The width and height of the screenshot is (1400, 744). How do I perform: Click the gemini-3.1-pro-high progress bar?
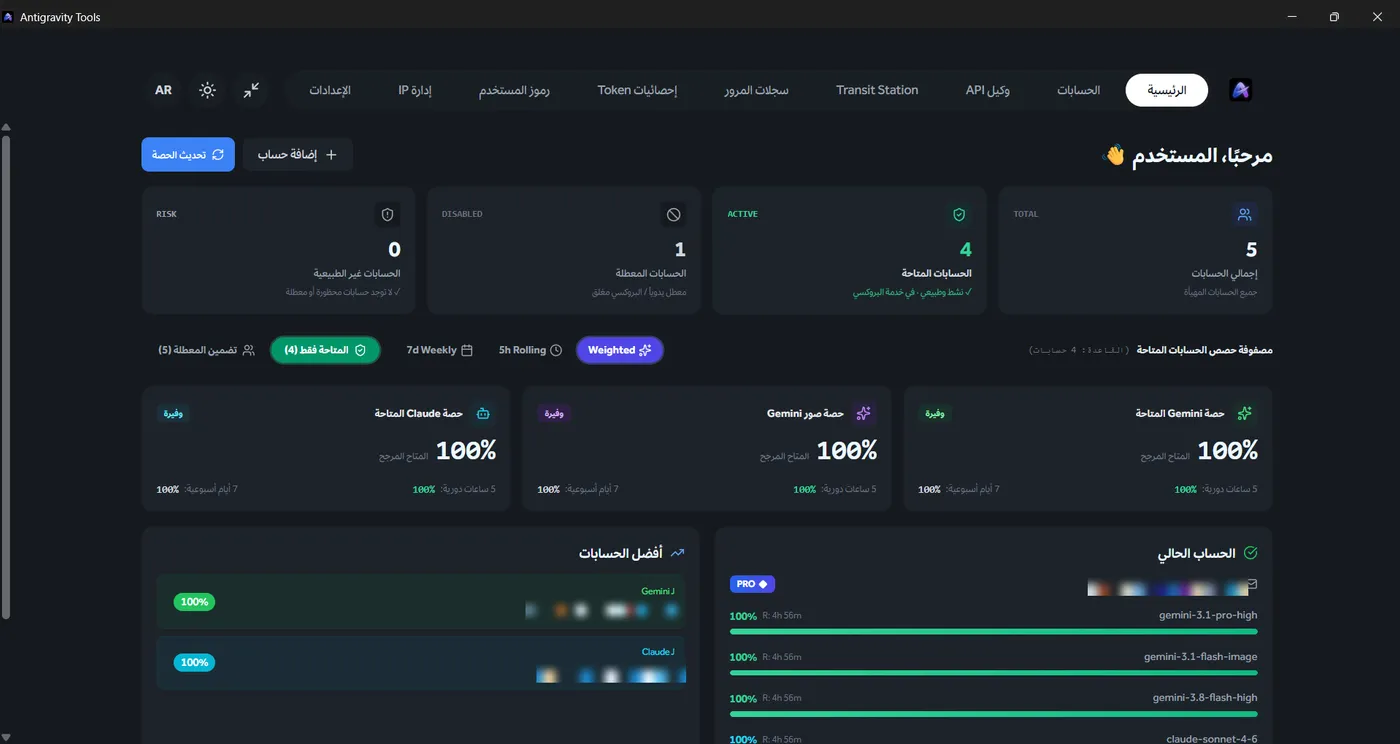pos(994,631)
